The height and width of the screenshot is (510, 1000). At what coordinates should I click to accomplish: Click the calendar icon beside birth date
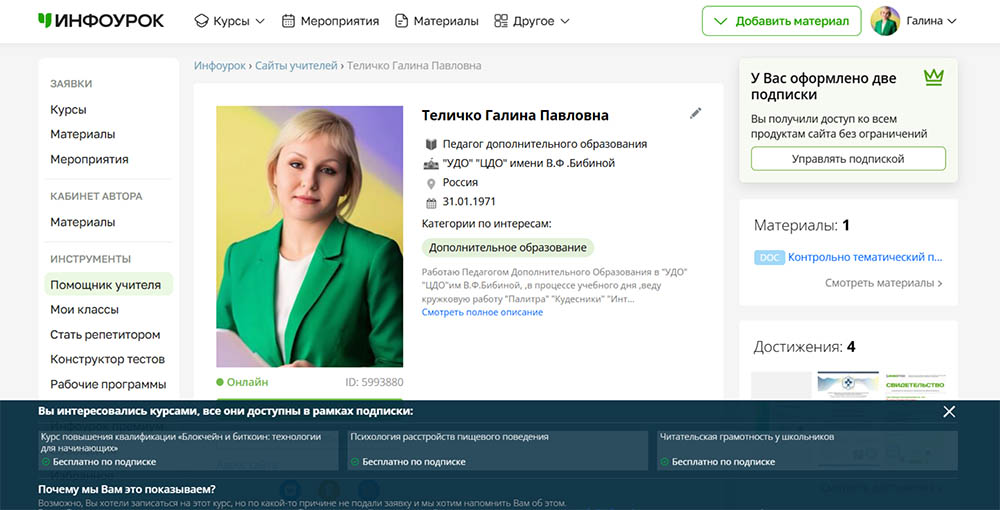click(x=431, y=202)
